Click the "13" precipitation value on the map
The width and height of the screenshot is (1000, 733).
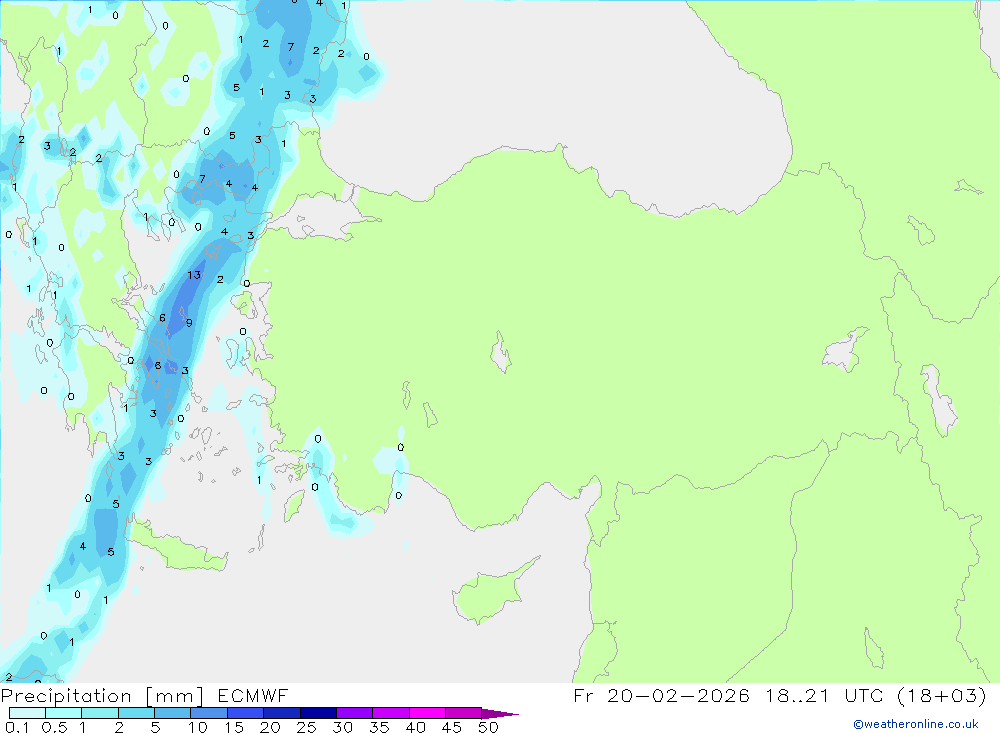click(x=194, y=275)
